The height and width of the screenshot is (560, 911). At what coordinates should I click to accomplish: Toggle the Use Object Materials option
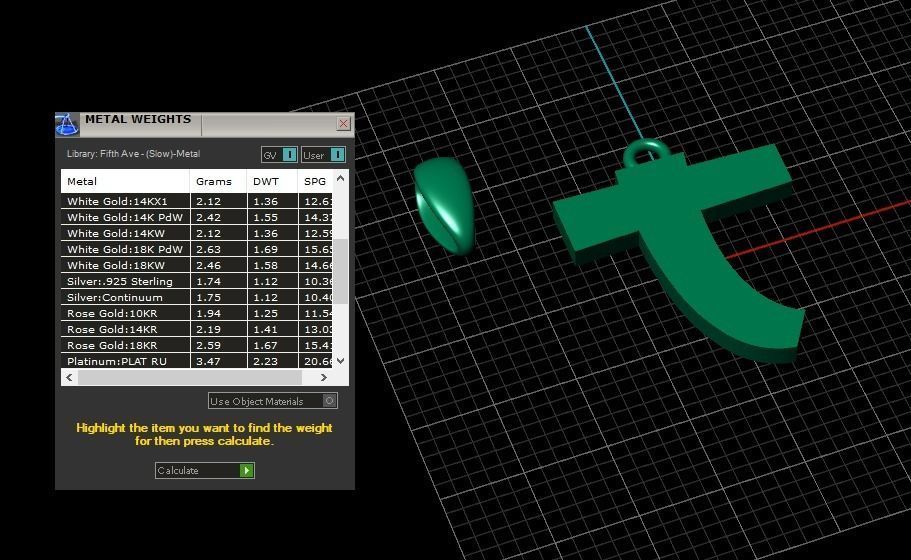pyautogui.click(x=272, y=401)
